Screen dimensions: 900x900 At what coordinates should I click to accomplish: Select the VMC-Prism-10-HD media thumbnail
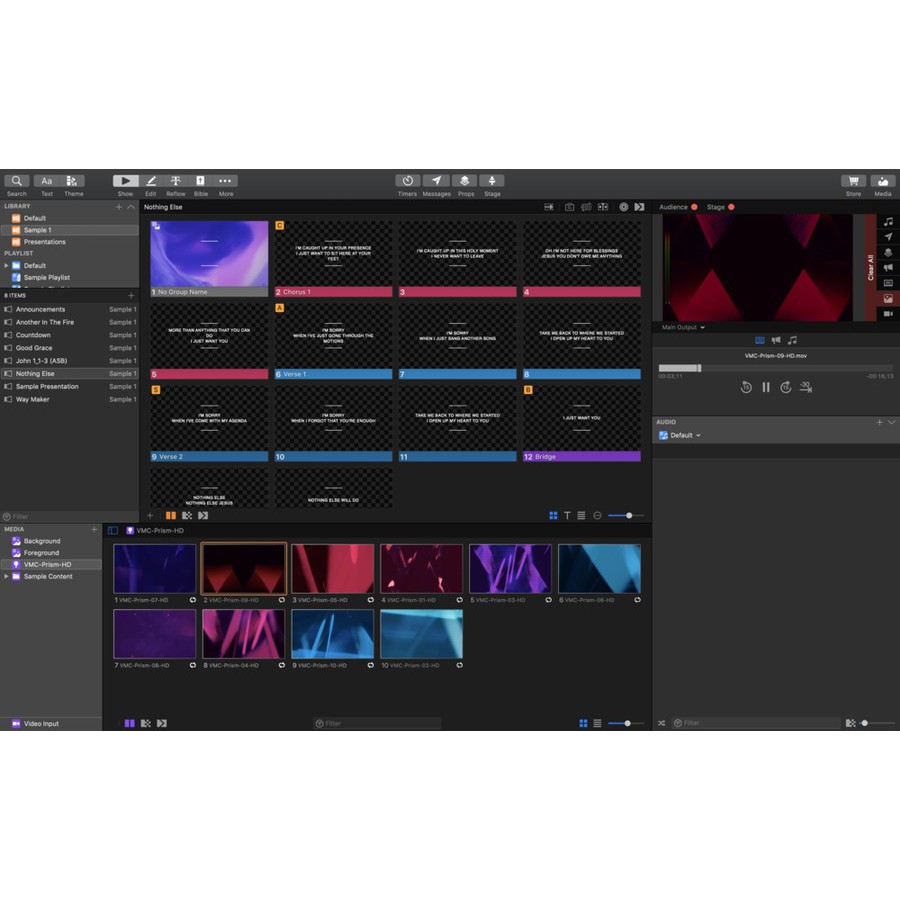click(332, 634)
